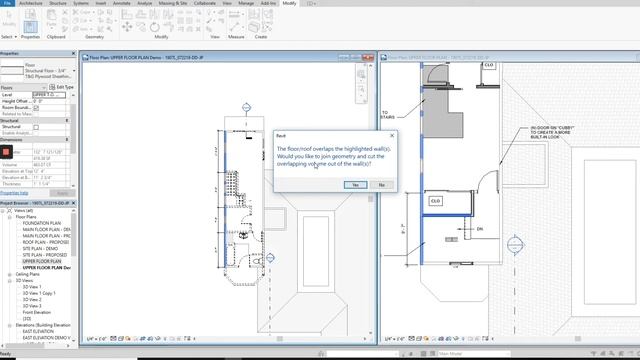Switch to the Architecture ribbon tab

click(31, 3)
